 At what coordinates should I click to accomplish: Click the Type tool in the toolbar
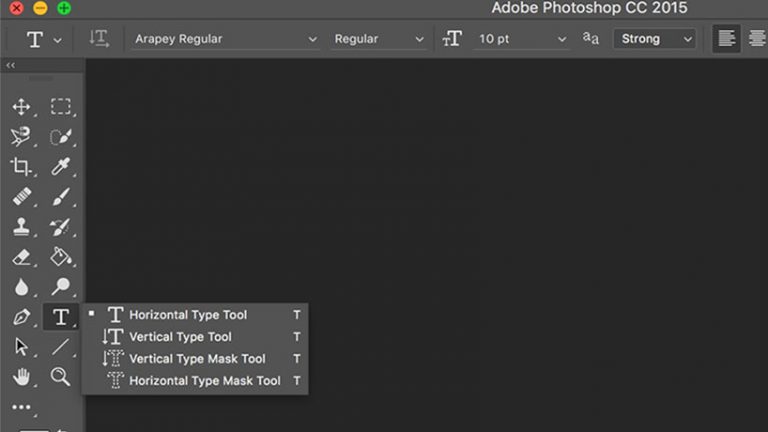[x=61, y=317]
